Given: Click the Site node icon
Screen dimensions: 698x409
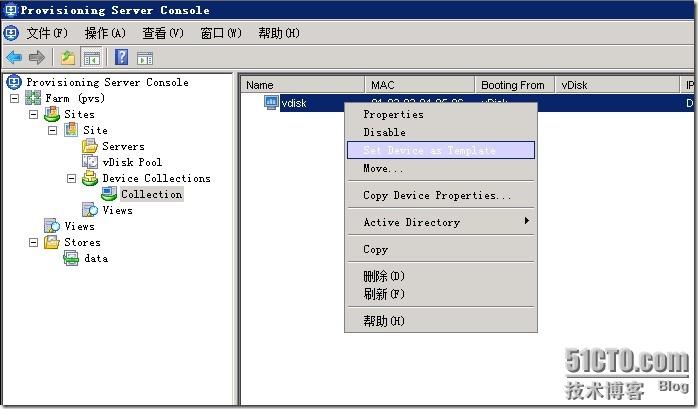Looking at the screenshot, I should pyautogui.click(x=71, y=130).
